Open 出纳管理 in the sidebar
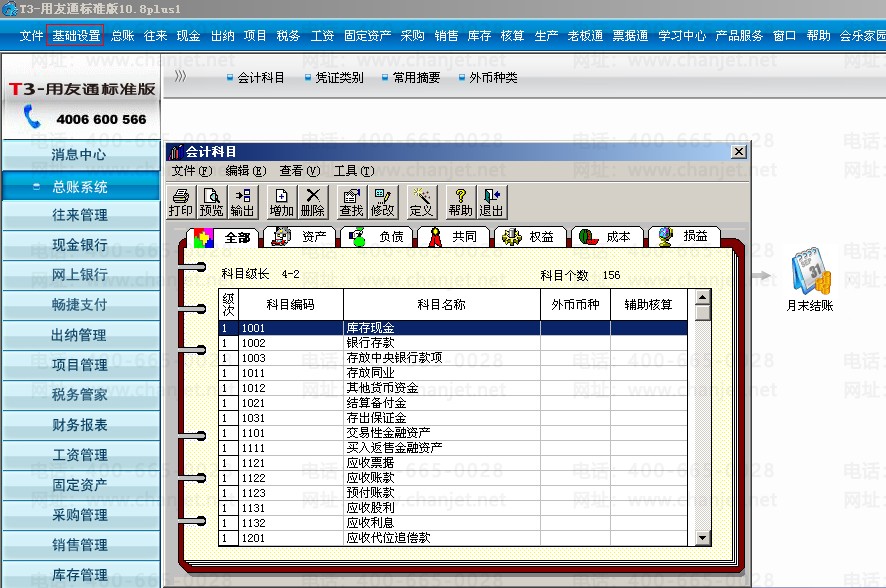Viewport: 886px width, 588px height. click(81, 335)
